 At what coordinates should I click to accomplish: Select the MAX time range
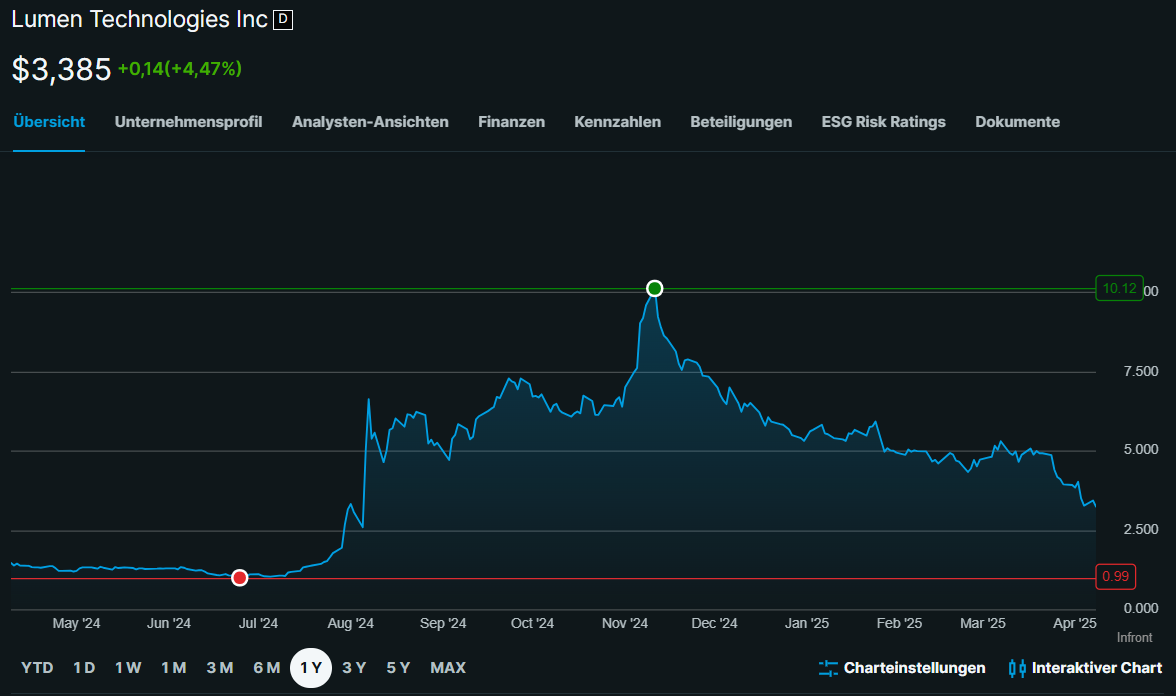tap(448, 668)
